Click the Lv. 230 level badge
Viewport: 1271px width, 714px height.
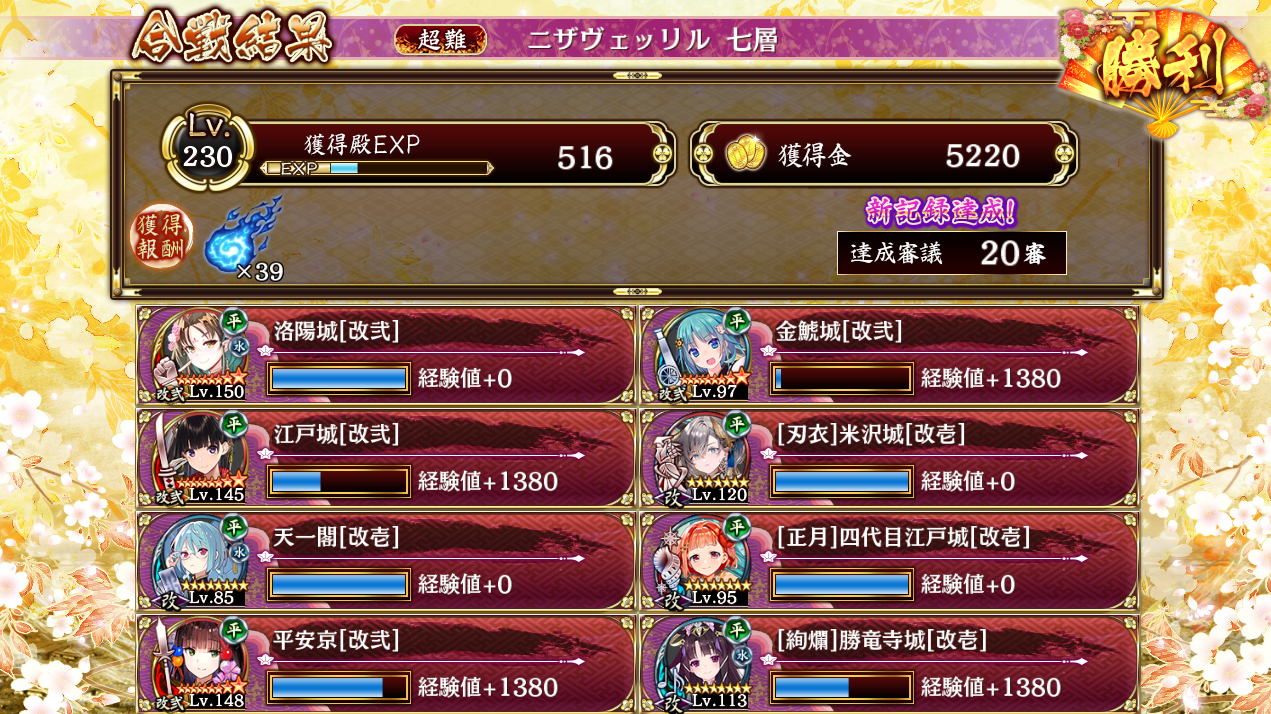207,149
